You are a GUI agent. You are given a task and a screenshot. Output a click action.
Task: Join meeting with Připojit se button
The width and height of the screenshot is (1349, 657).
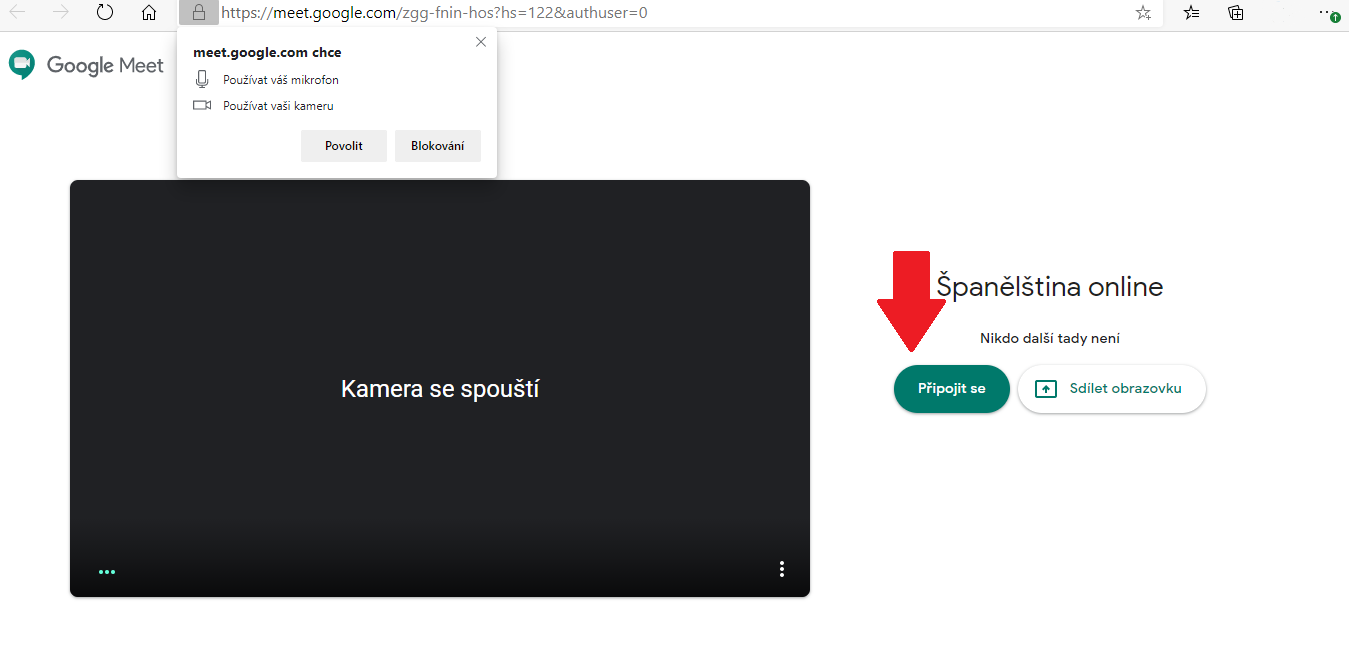tap(952, 389)
